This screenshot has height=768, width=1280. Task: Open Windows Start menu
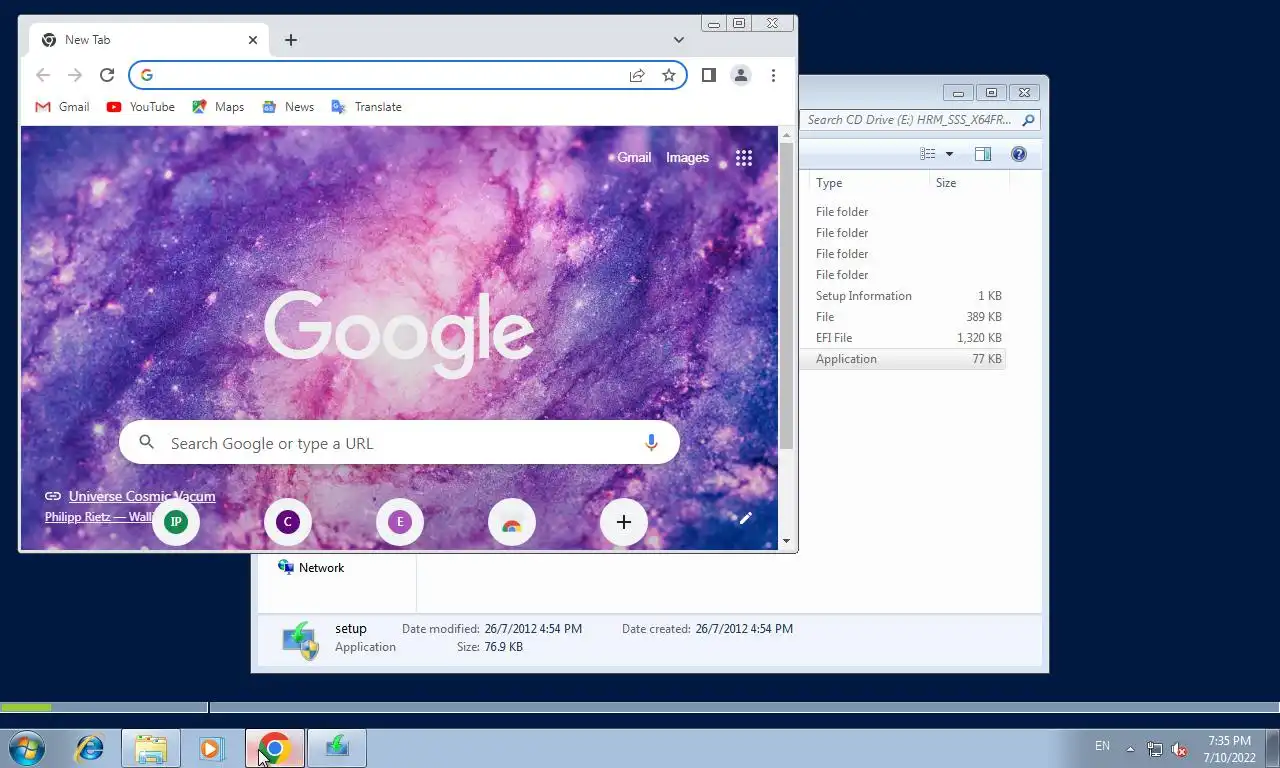pyautogui.click(x=27, y=748)
